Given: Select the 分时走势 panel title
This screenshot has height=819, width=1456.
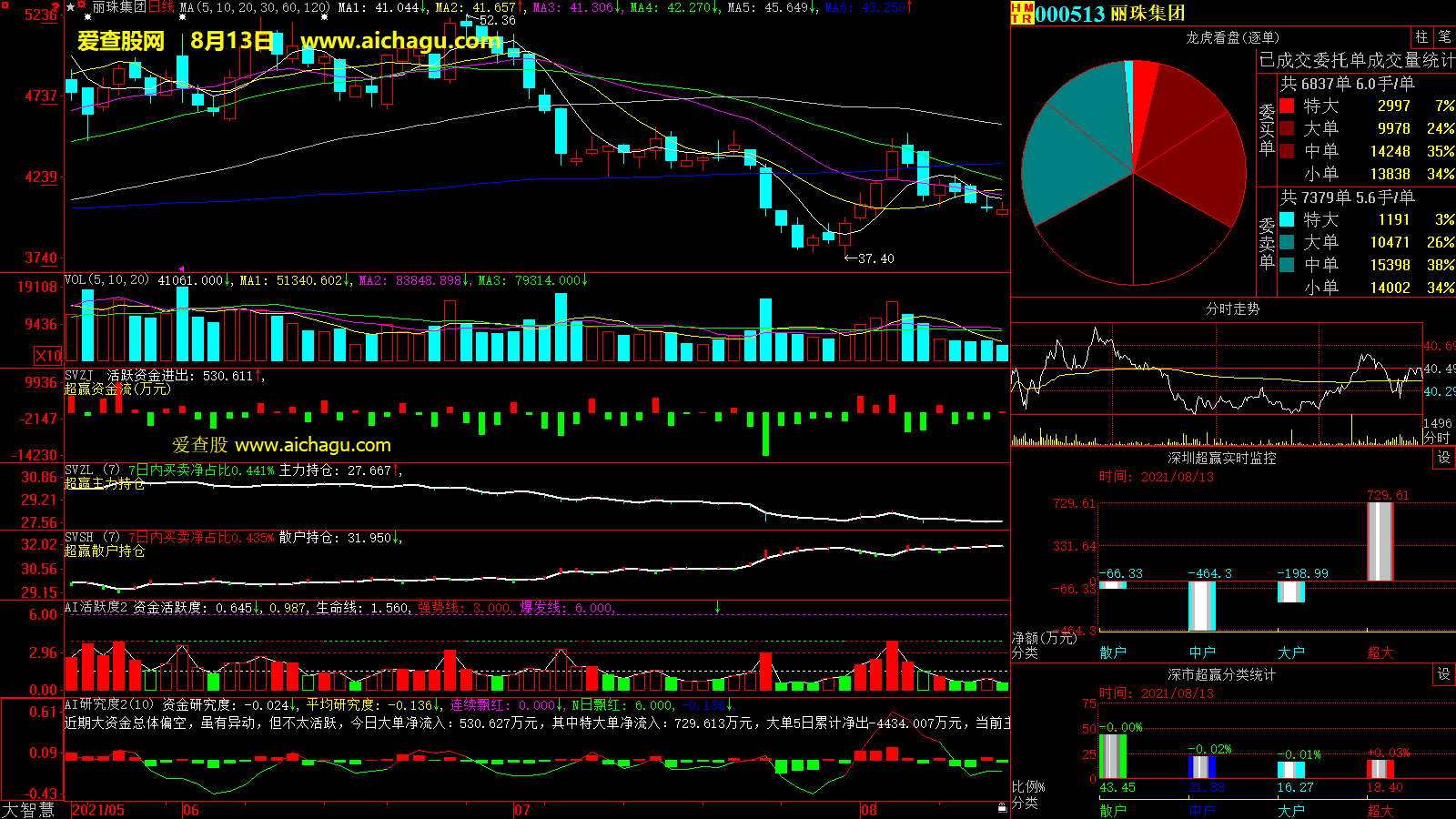Looking at the screenshot, I should click(1232, 309).
